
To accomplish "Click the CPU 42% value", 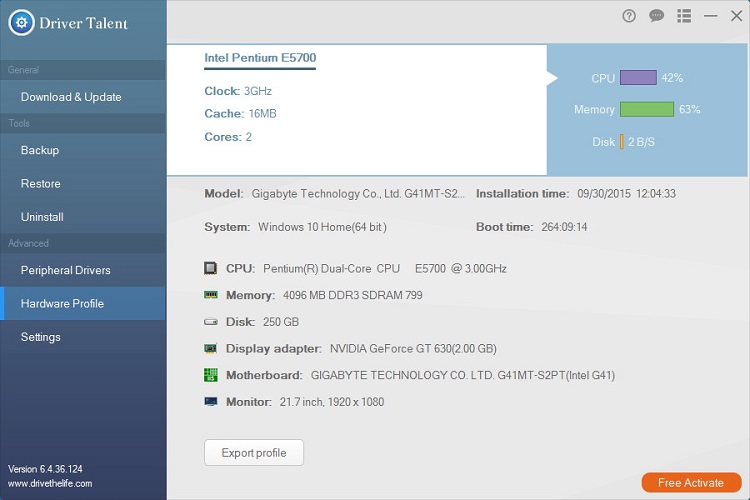I will tap(672, 78).
